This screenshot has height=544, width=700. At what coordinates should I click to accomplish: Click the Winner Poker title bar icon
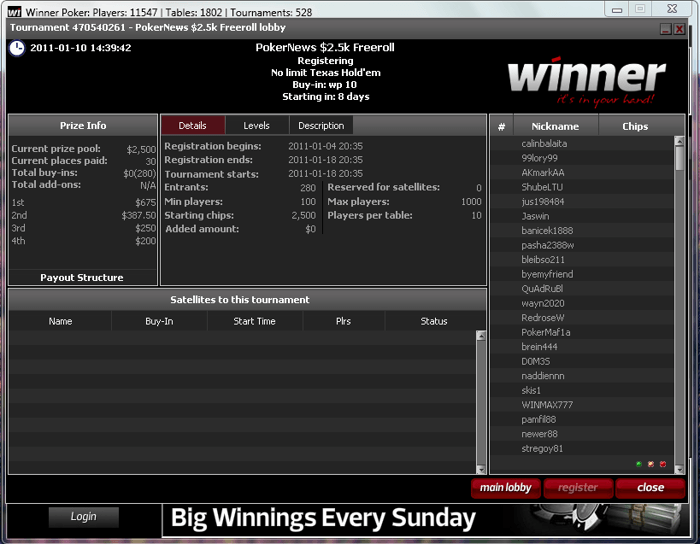tap(14, 12)
